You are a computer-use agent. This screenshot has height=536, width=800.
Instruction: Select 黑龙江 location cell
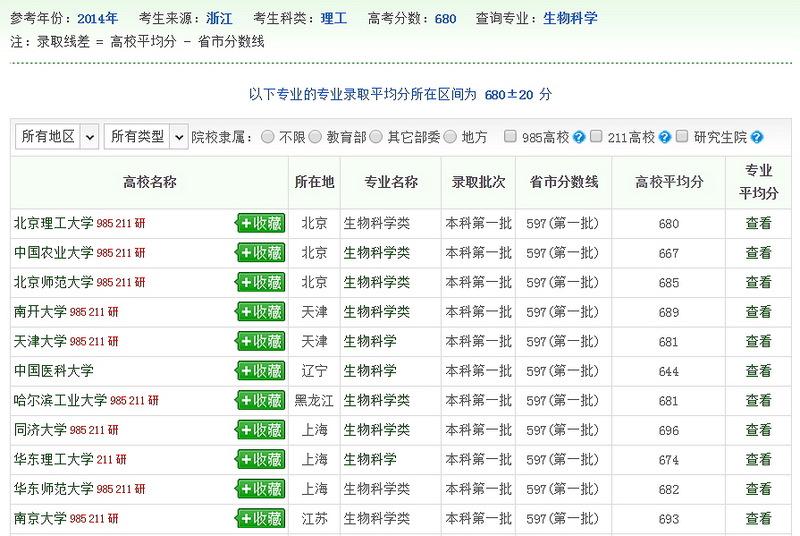(314, 400)
